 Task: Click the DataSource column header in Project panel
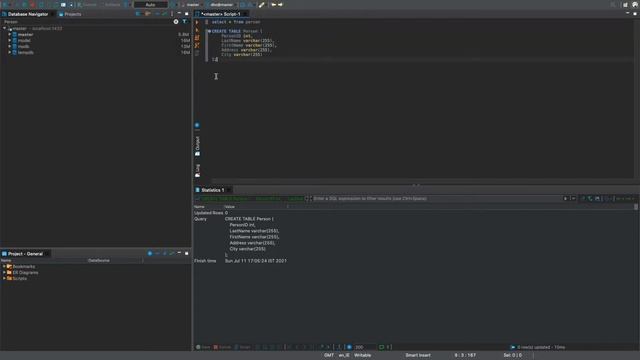point(99,260)
